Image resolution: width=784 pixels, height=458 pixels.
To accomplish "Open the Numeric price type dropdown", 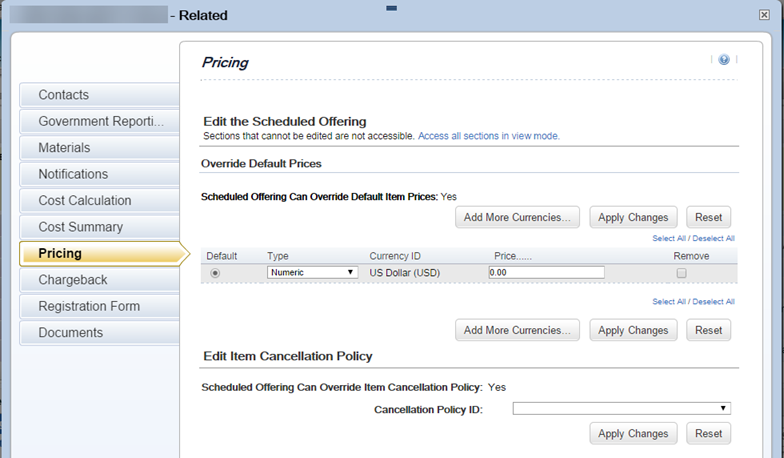I will [312, 272].
